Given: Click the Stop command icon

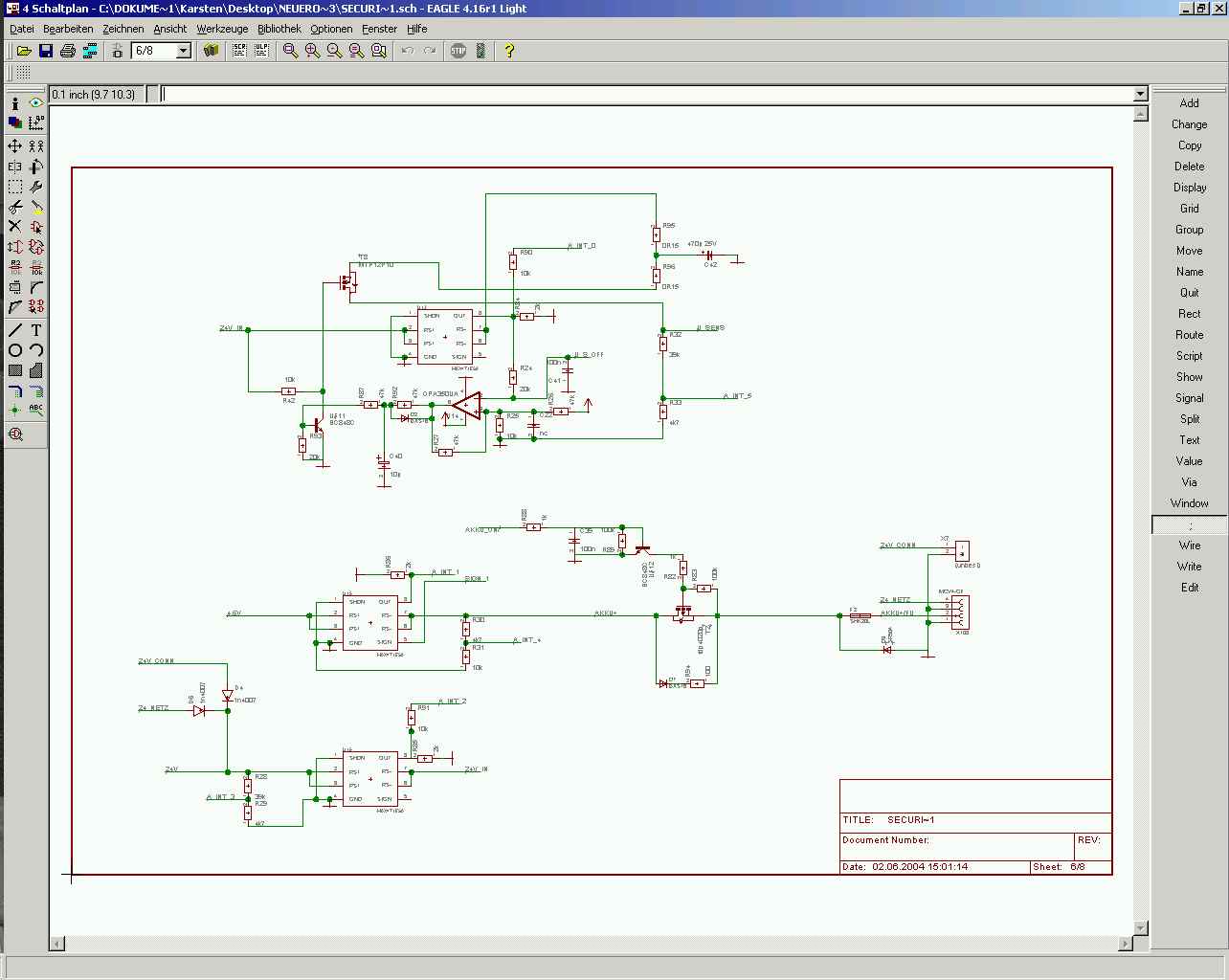Looking at the screenshot, I should tap(458, 51).
